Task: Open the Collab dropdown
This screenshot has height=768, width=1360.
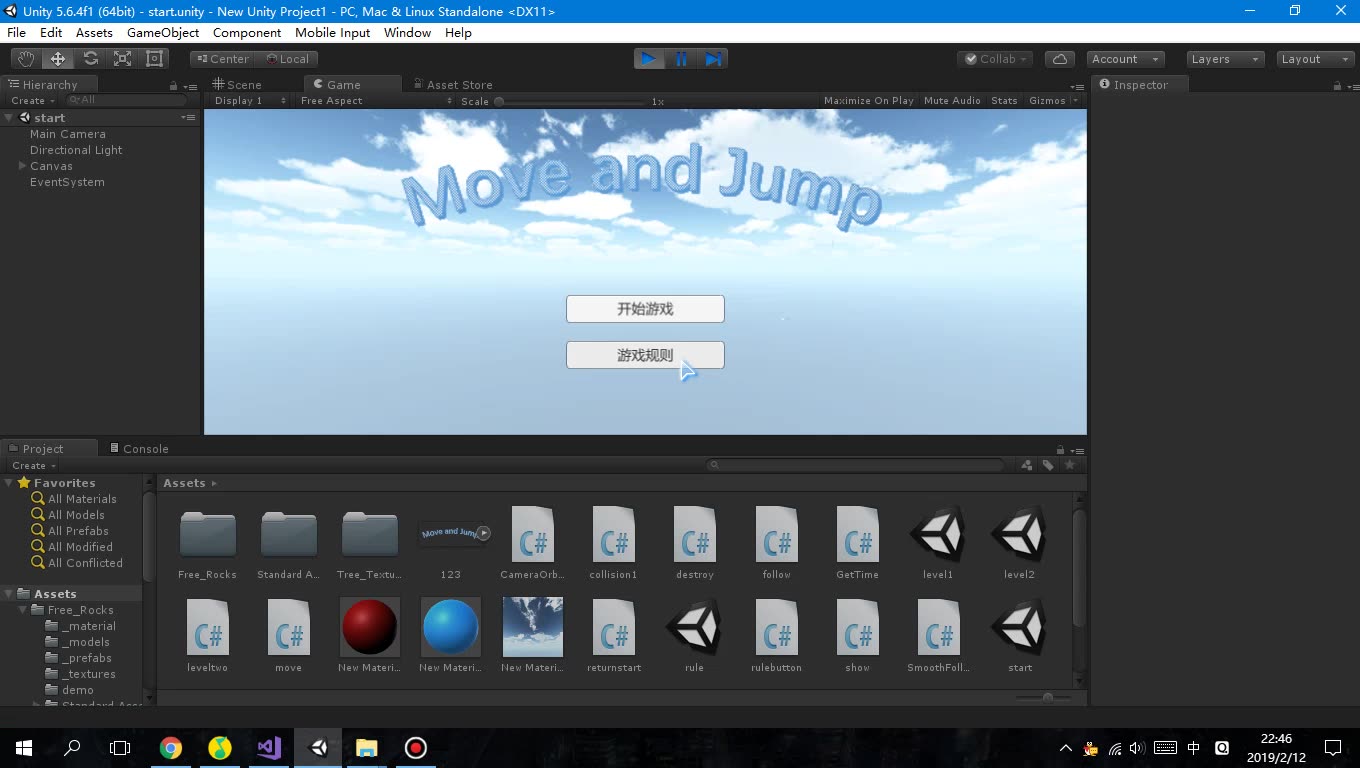Action: coord(996,59)
